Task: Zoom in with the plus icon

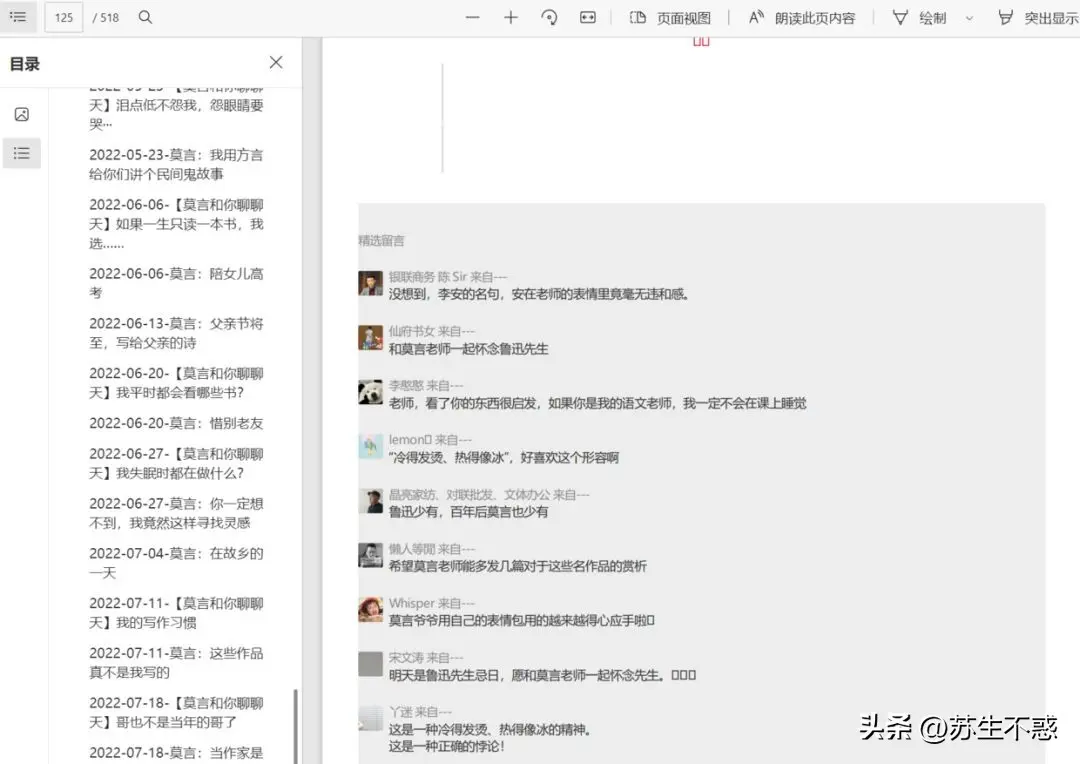Action: click(511, 18)
